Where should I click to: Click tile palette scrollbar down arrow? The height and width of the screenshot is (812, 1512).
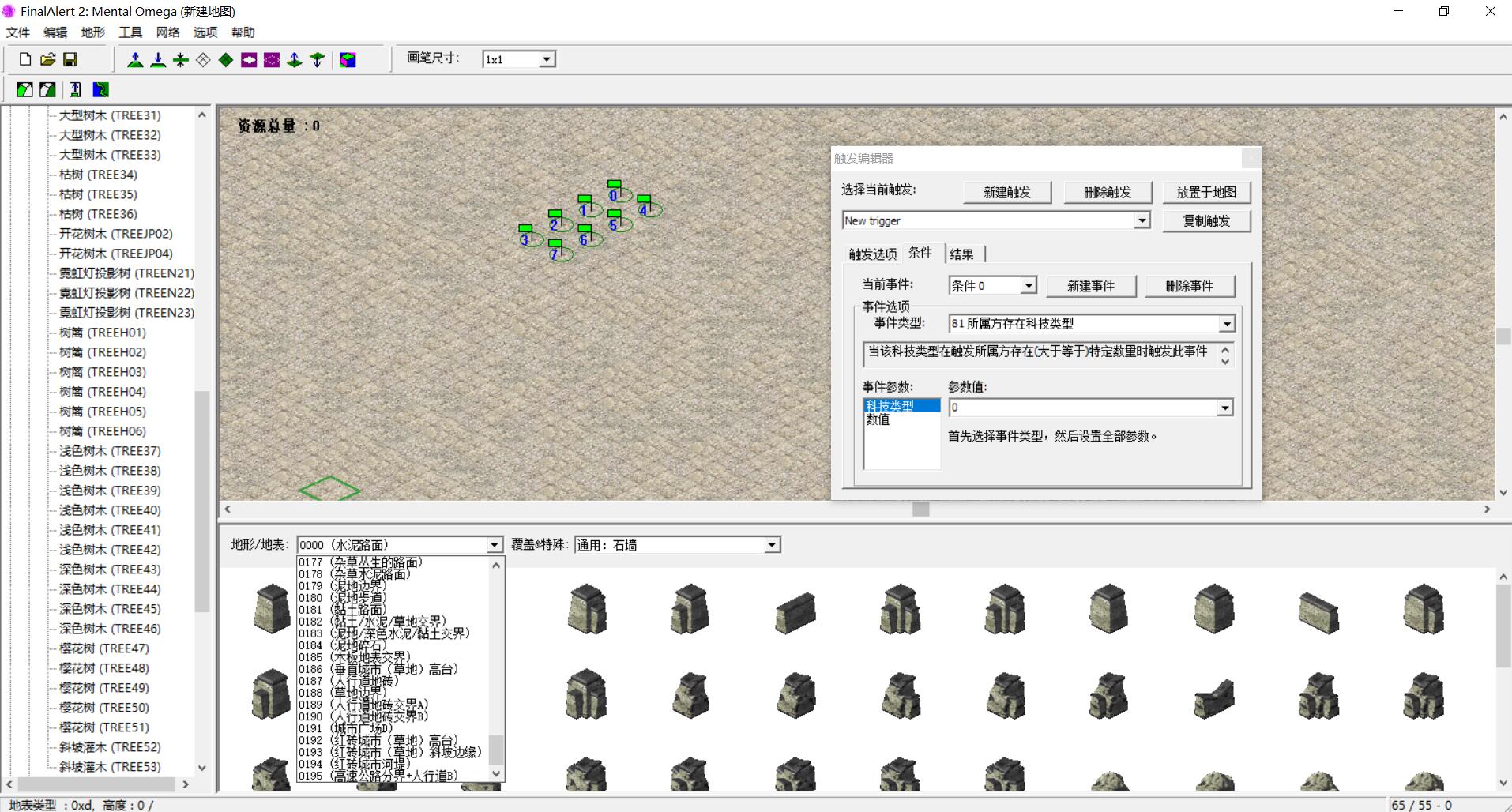tap(1503, 782)
